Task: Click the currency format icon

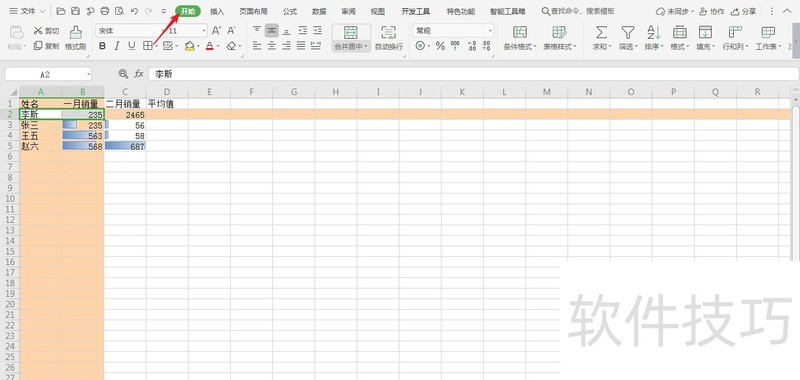Action: point(420,46)
